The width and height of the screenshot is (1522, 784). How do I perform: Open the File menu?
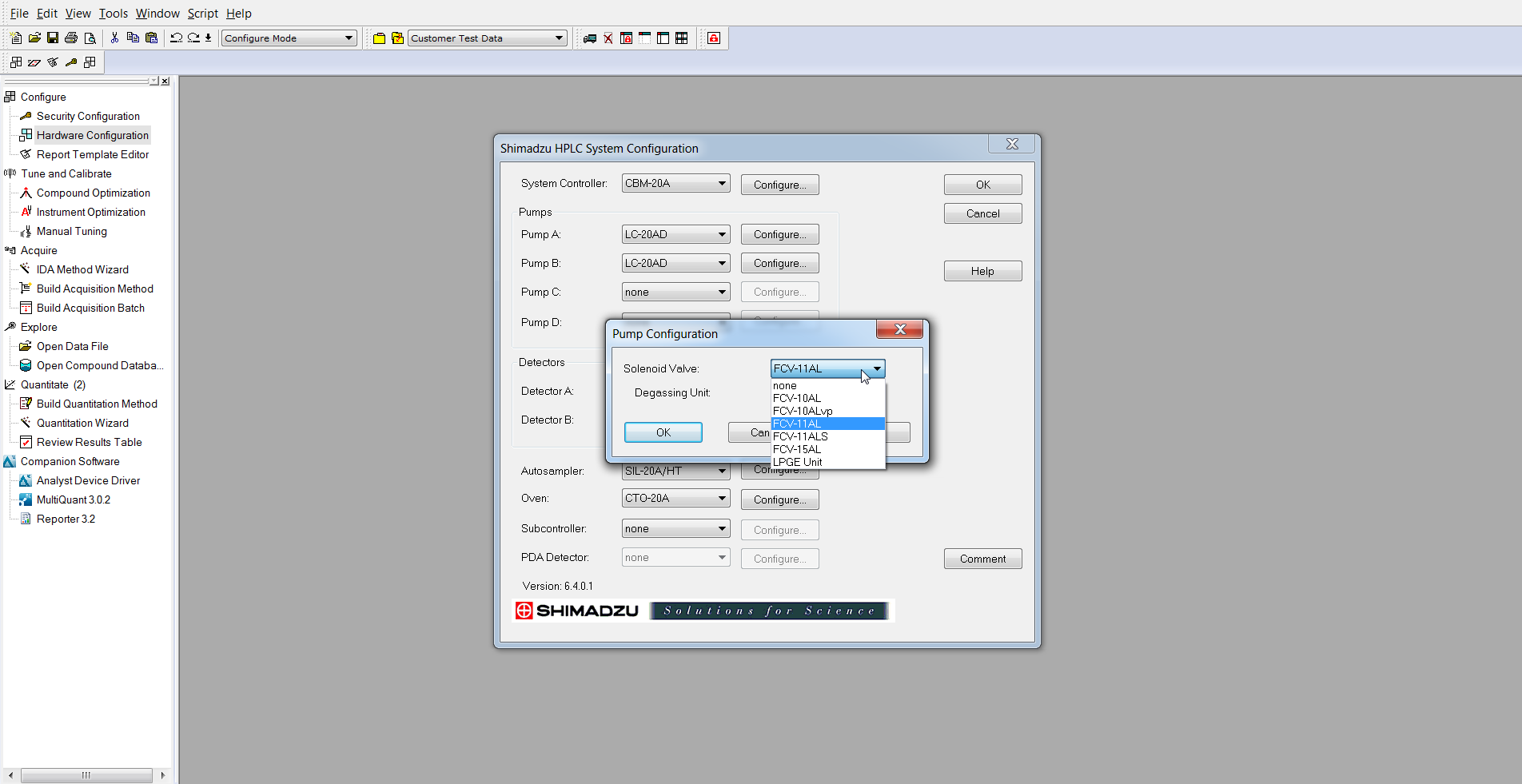[x=19, y=13]
